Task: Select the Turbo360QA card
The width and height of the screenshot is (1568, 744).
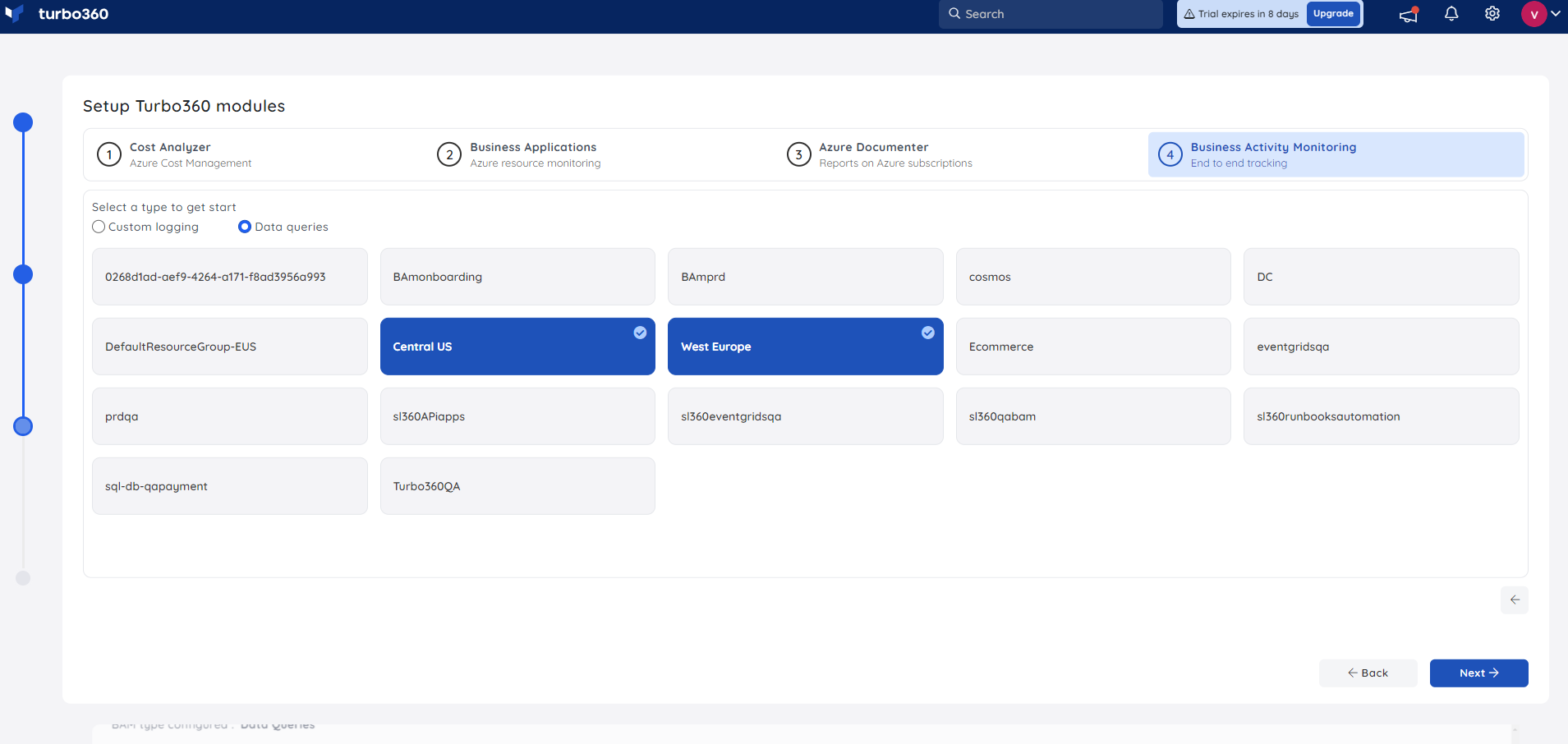Action: [x=517, y=486]
